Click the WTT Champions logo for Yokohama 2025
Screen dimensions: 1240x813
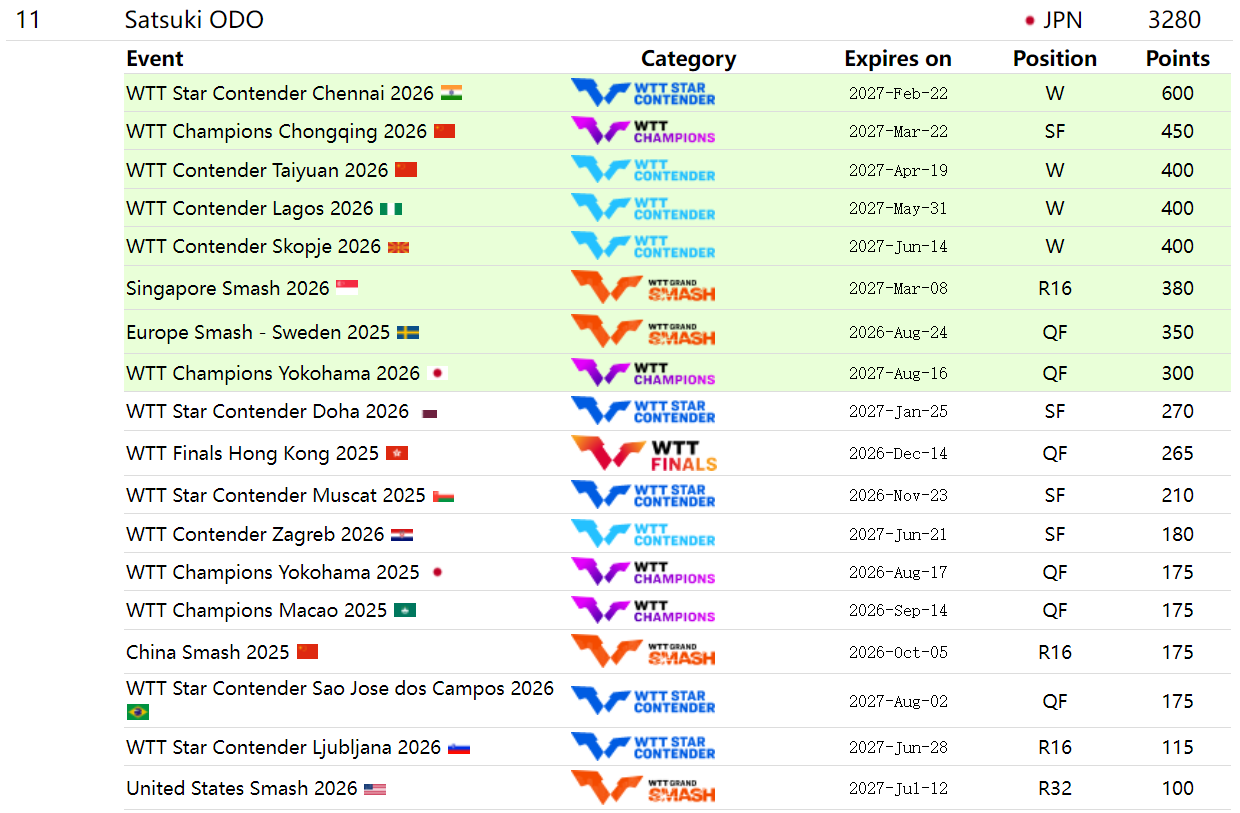[x=643, y=572]
